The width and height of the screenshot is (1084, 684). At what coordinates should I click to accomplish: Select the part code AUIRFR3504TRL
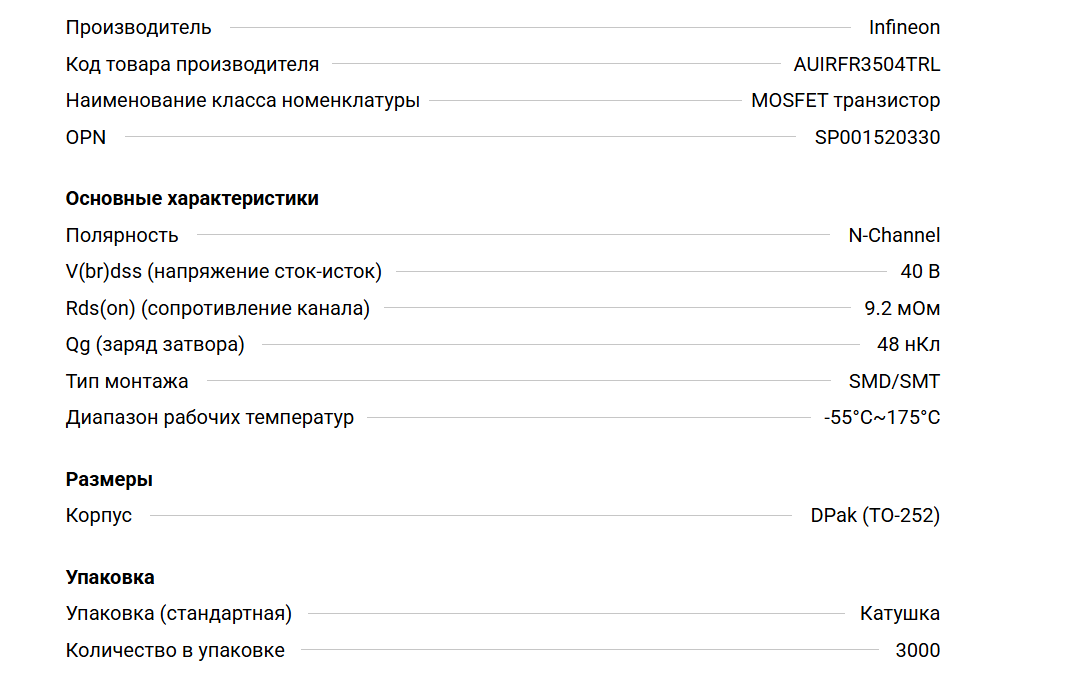pos(866,65)
